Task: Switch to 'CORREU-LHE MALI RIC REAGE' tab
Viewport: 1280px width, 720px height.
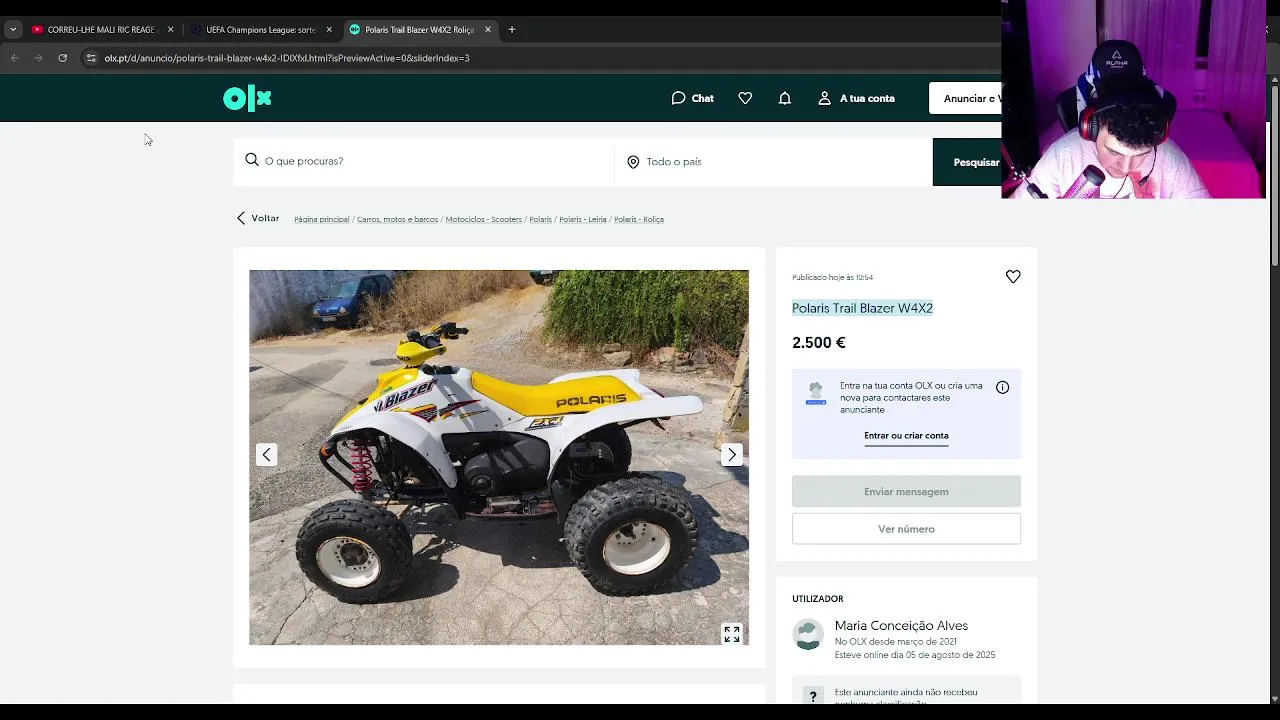Action: point(102,30)
